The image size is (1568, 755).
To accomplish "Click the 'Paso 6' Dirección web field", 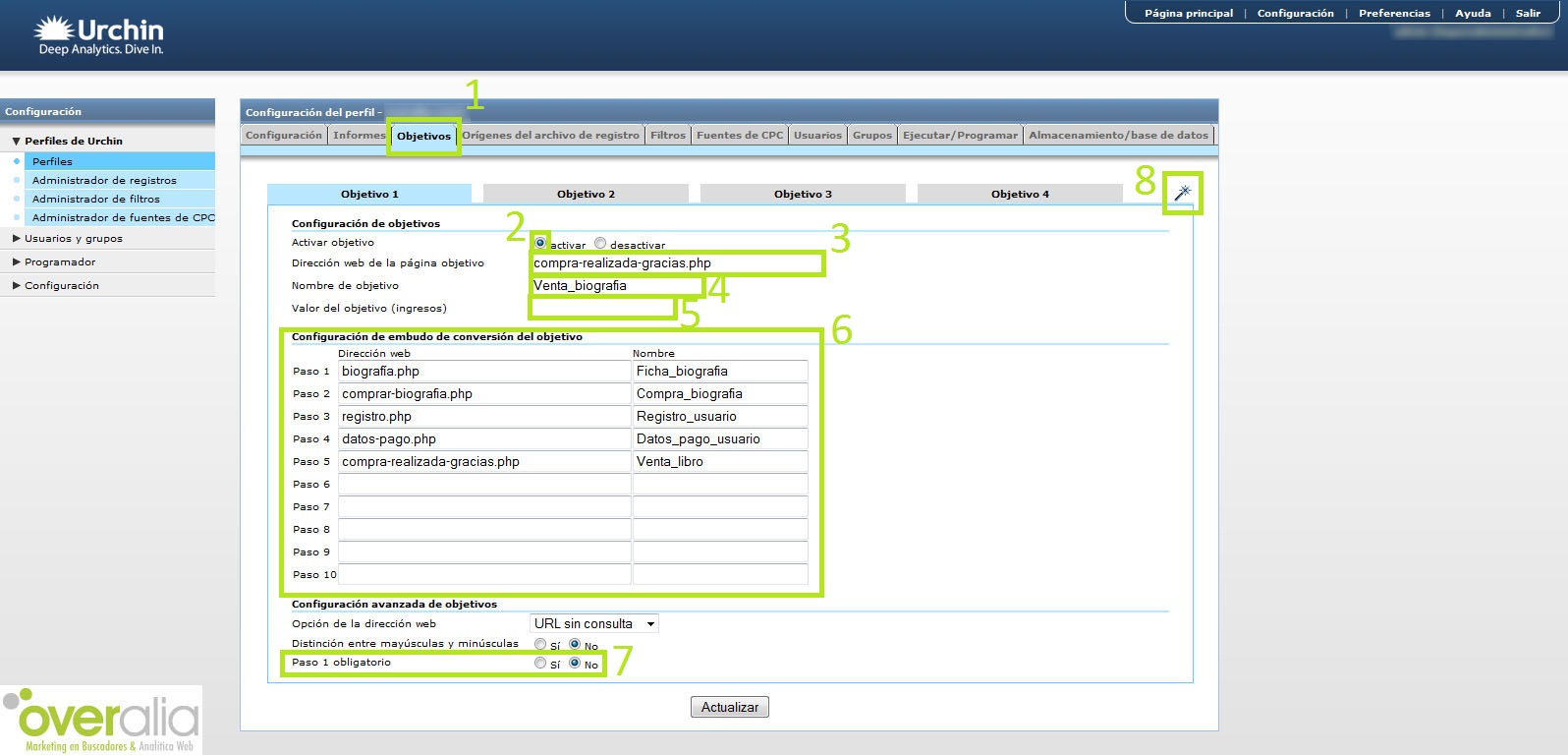I will click(484, 484).
